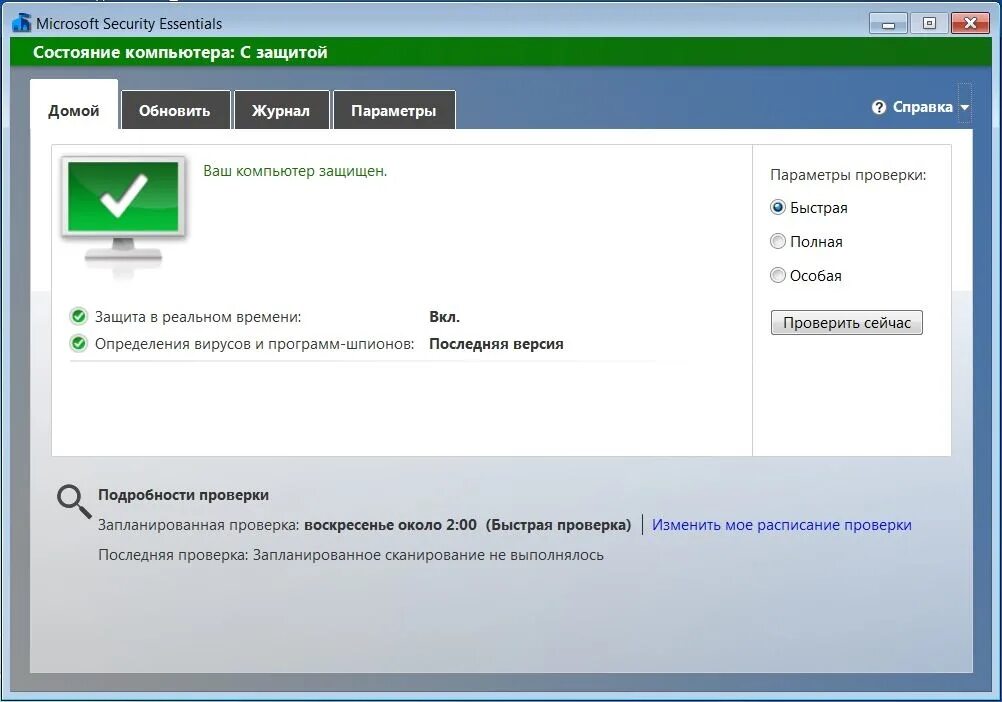Close the Security Essentials window
This screenshot has width=1002, height=702.
(970, 24)
